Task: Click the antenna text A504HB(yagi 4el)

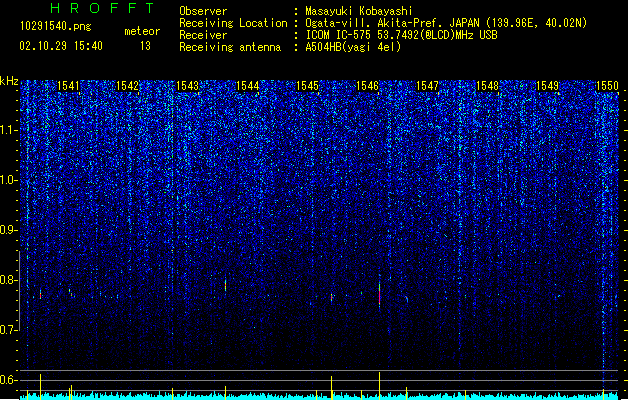Action: 353,47
